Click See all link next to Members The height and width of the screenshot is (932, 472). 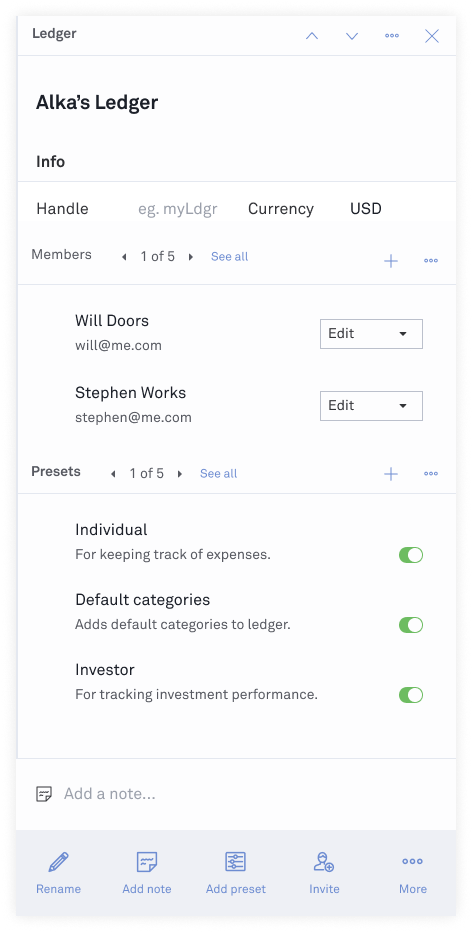pos(229,257)
